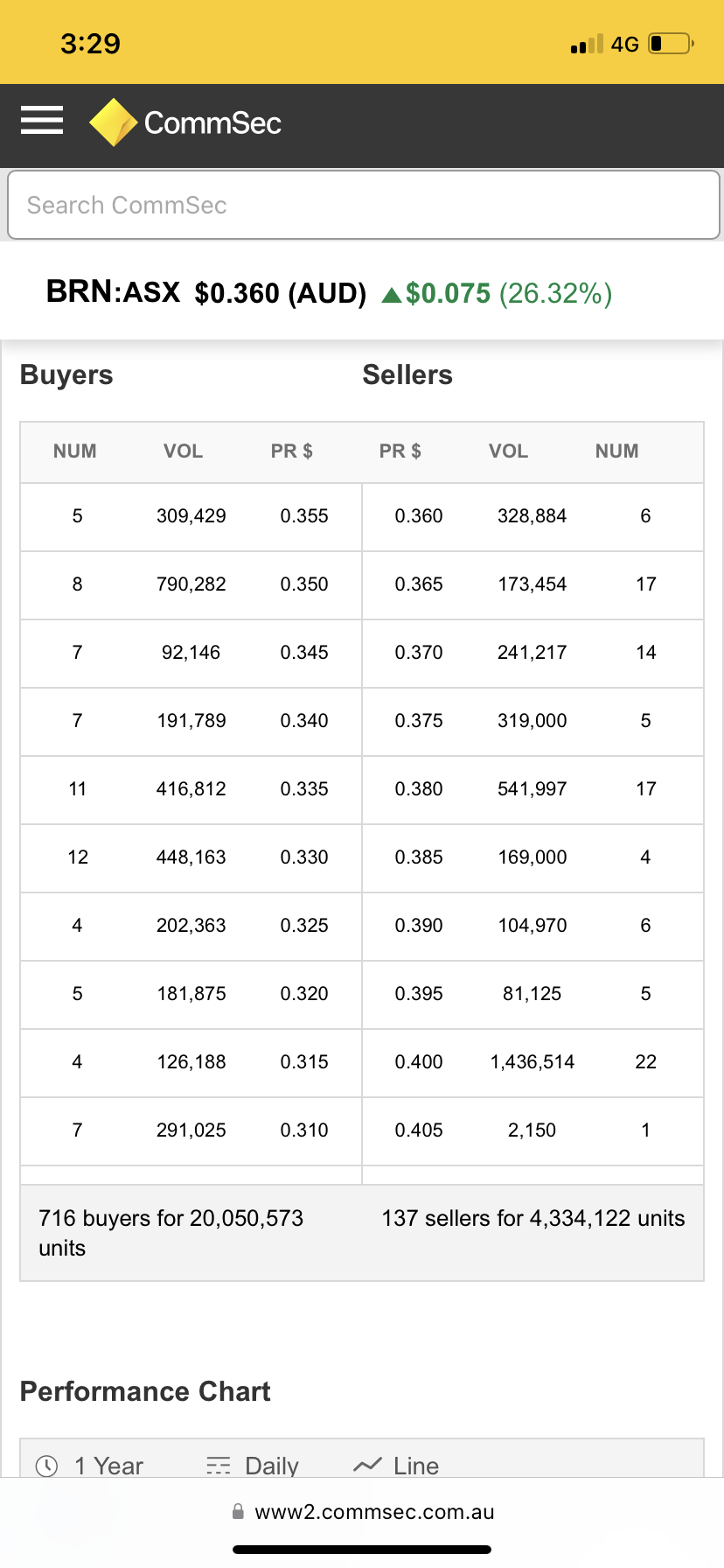Tap the CommSec diamond logo

click(x=114, y=122)
